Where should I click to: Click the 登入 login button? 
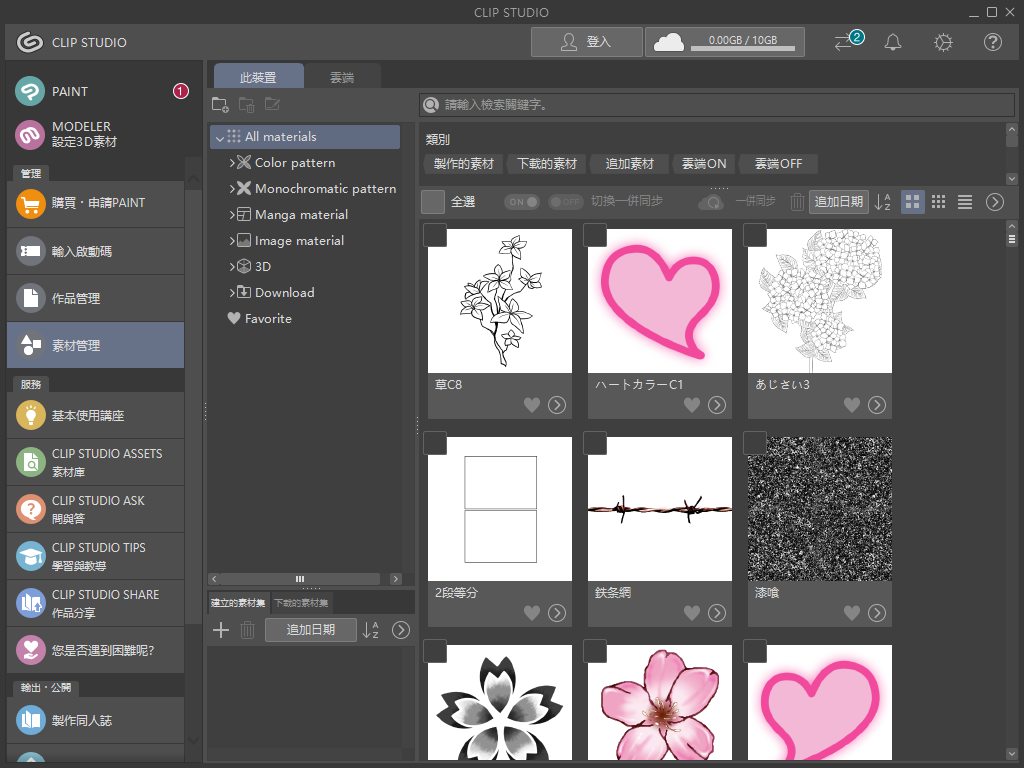586,42
